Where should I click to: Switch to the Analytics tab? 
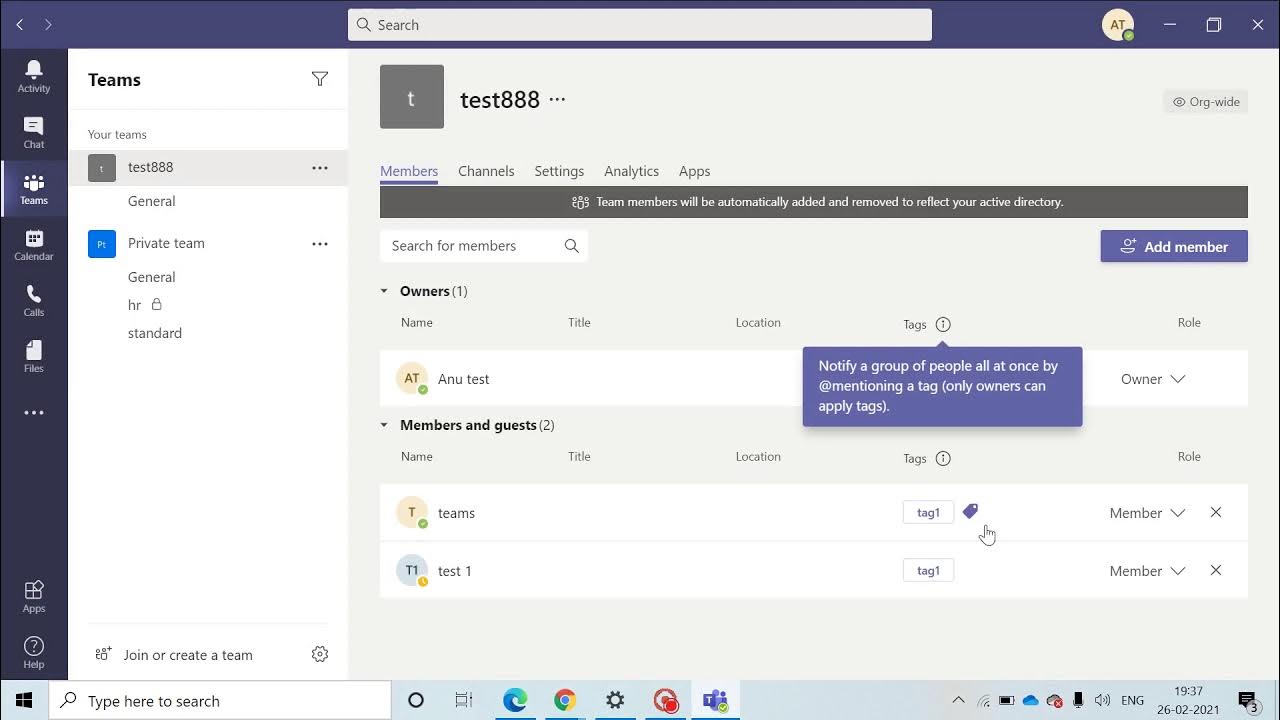coord(631,171)
